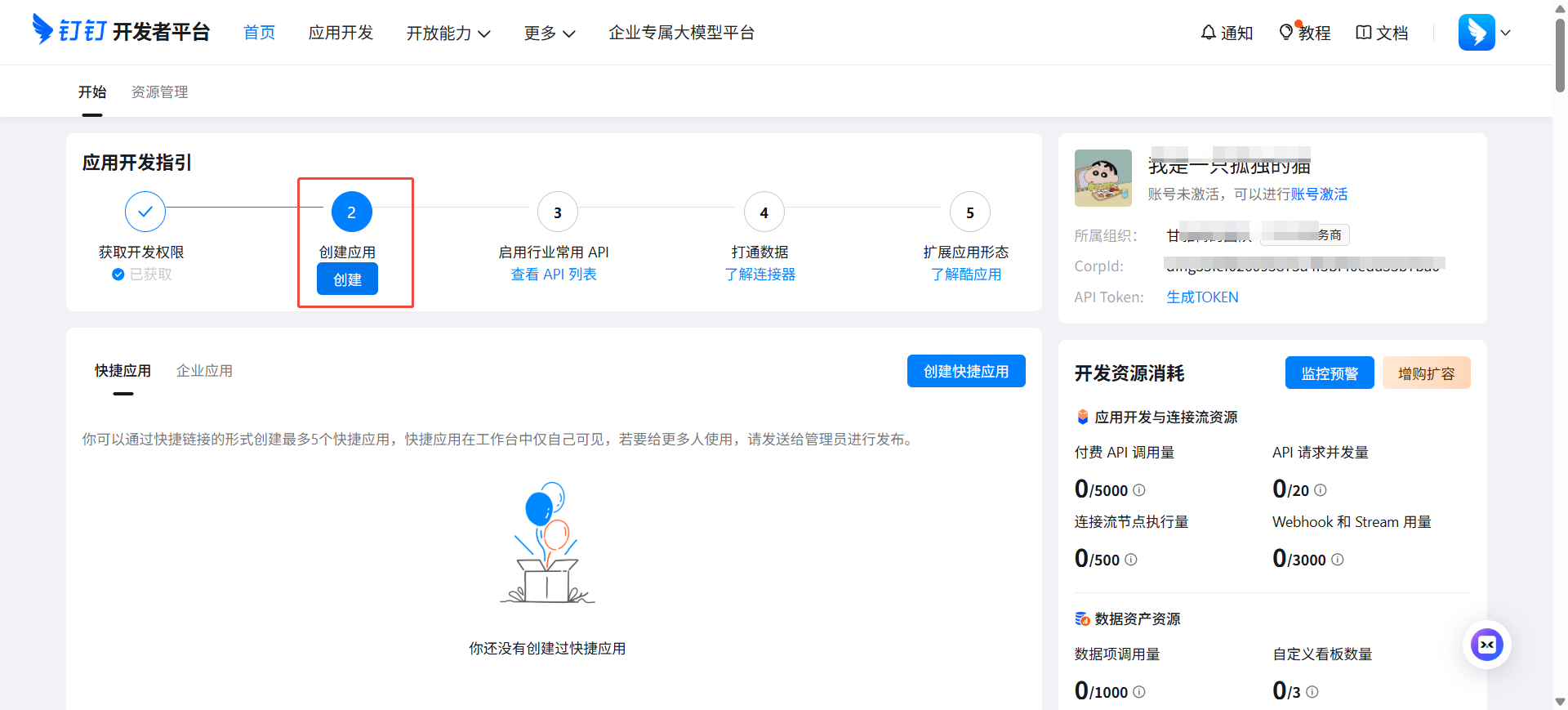Screen dimensions: 1568x710
Task: Click the Webhook 和 Stream 用量 label
Action: [x=1352, y=522]
